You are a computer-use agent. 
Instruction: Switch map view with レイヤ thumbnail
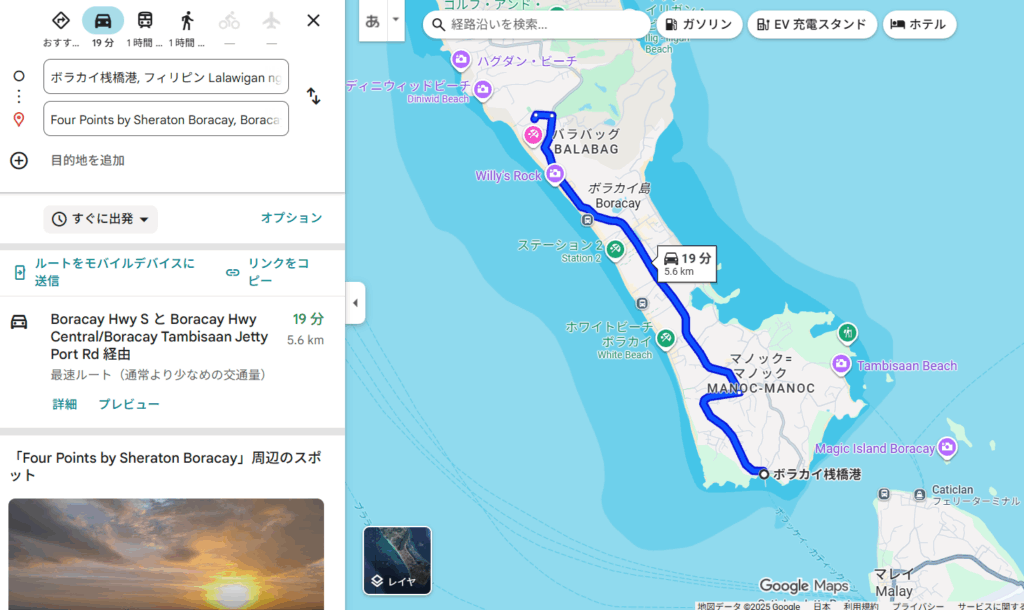coord(397,560)
